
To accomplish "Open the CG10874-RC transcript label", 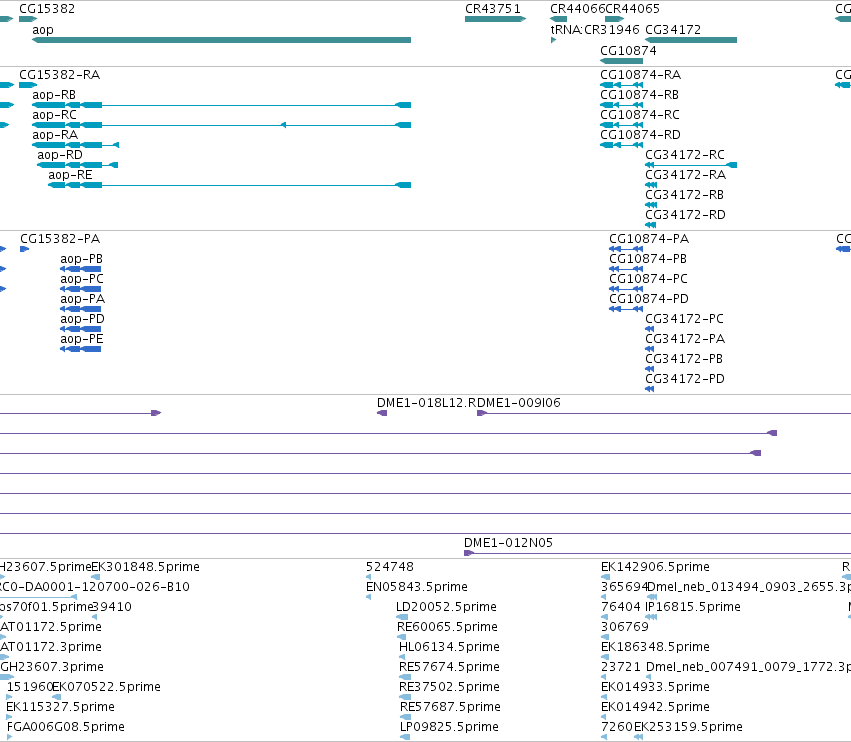I will 640,115.
